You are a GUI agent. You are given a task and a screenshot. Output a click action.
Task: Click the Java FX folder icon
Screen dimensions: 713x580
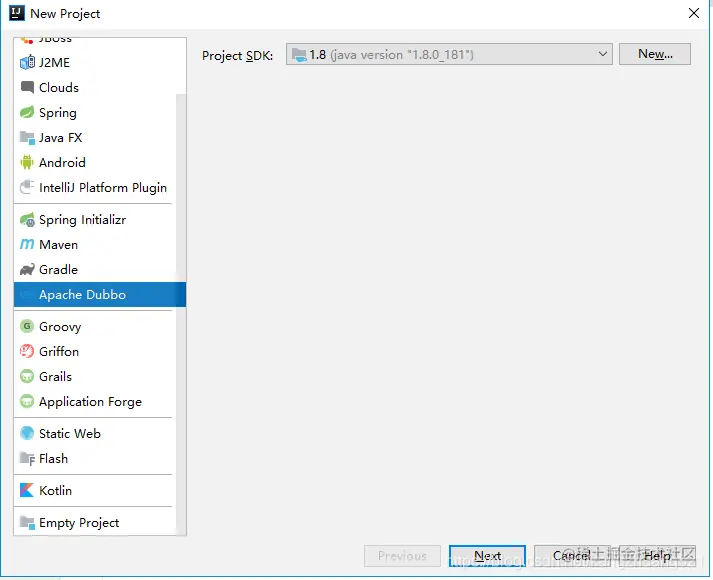[x=27, y=138]
